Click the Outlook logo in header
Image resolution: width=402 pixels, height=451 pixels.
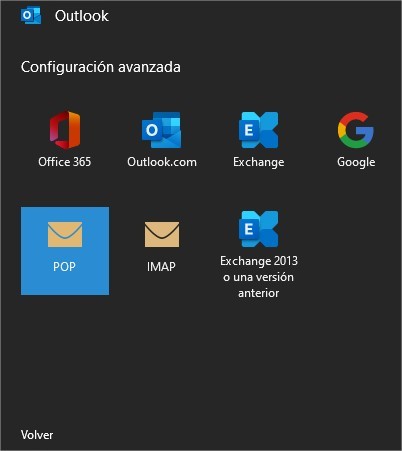[31, 16]
